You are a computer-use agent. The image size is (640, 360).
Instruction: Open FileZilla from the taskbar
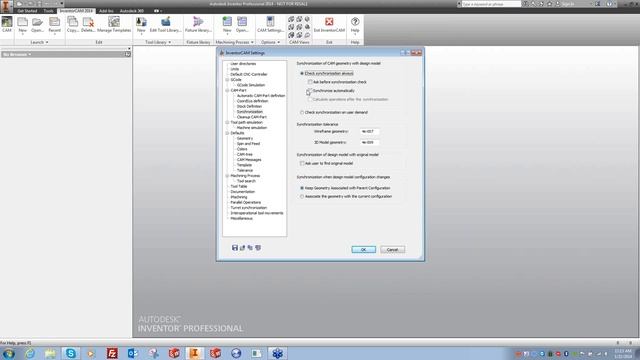tap(112, 353)
